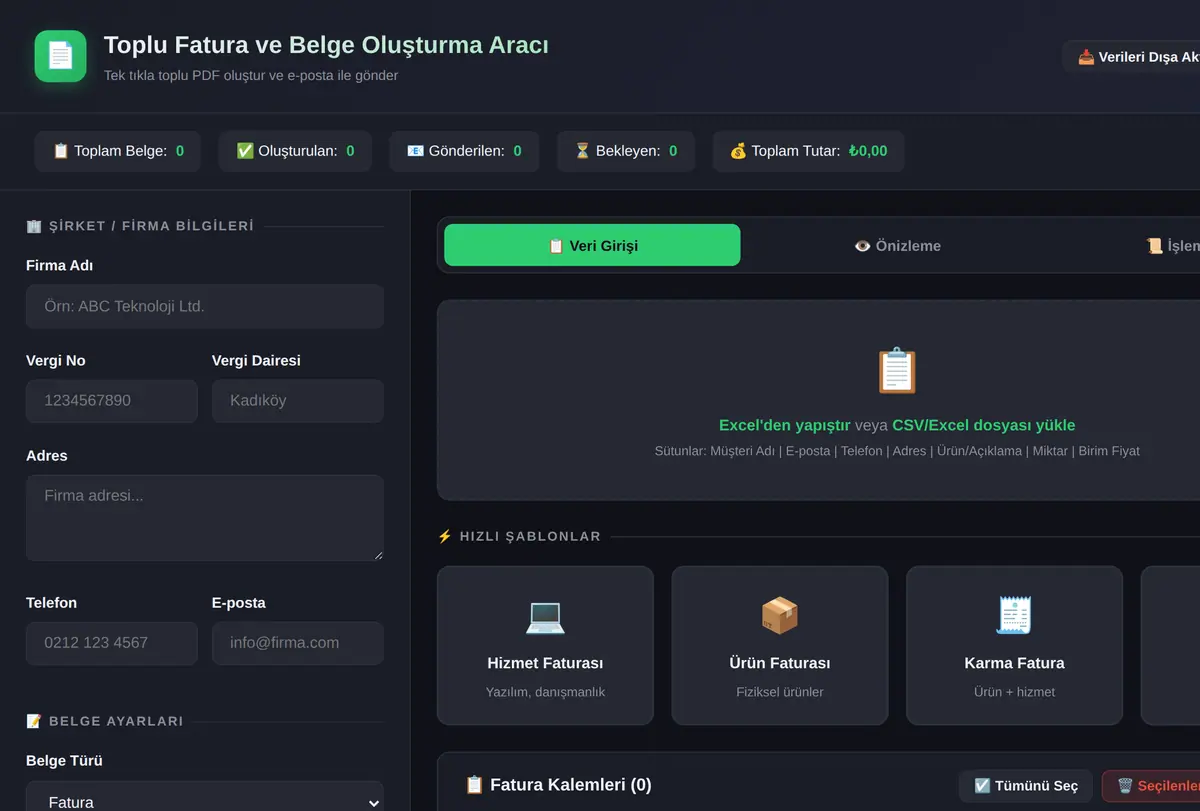The width and height of the screenshot is (1200, 811).
Task: Click the green document logo icon
Action: (61, 56)
